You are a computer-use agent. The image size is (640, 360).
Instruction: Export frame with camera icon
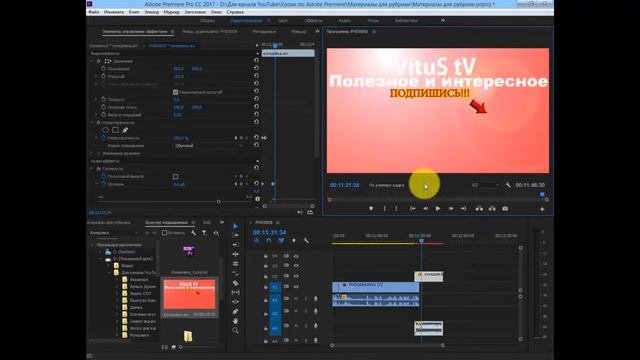[505, 209]
